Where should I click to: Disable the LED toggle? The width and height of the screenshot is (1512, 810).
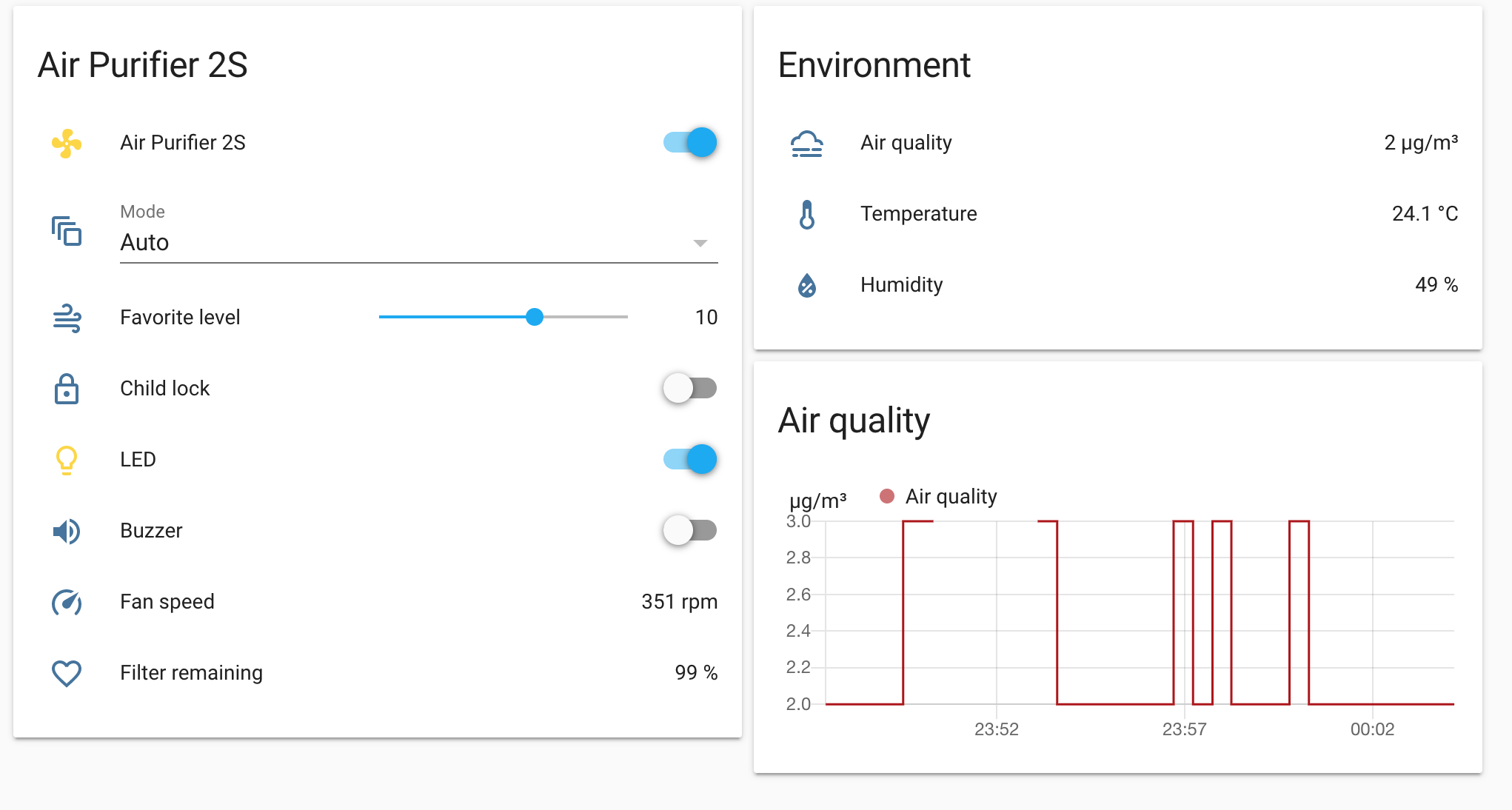pyautogui.click(x=690, y=459)
